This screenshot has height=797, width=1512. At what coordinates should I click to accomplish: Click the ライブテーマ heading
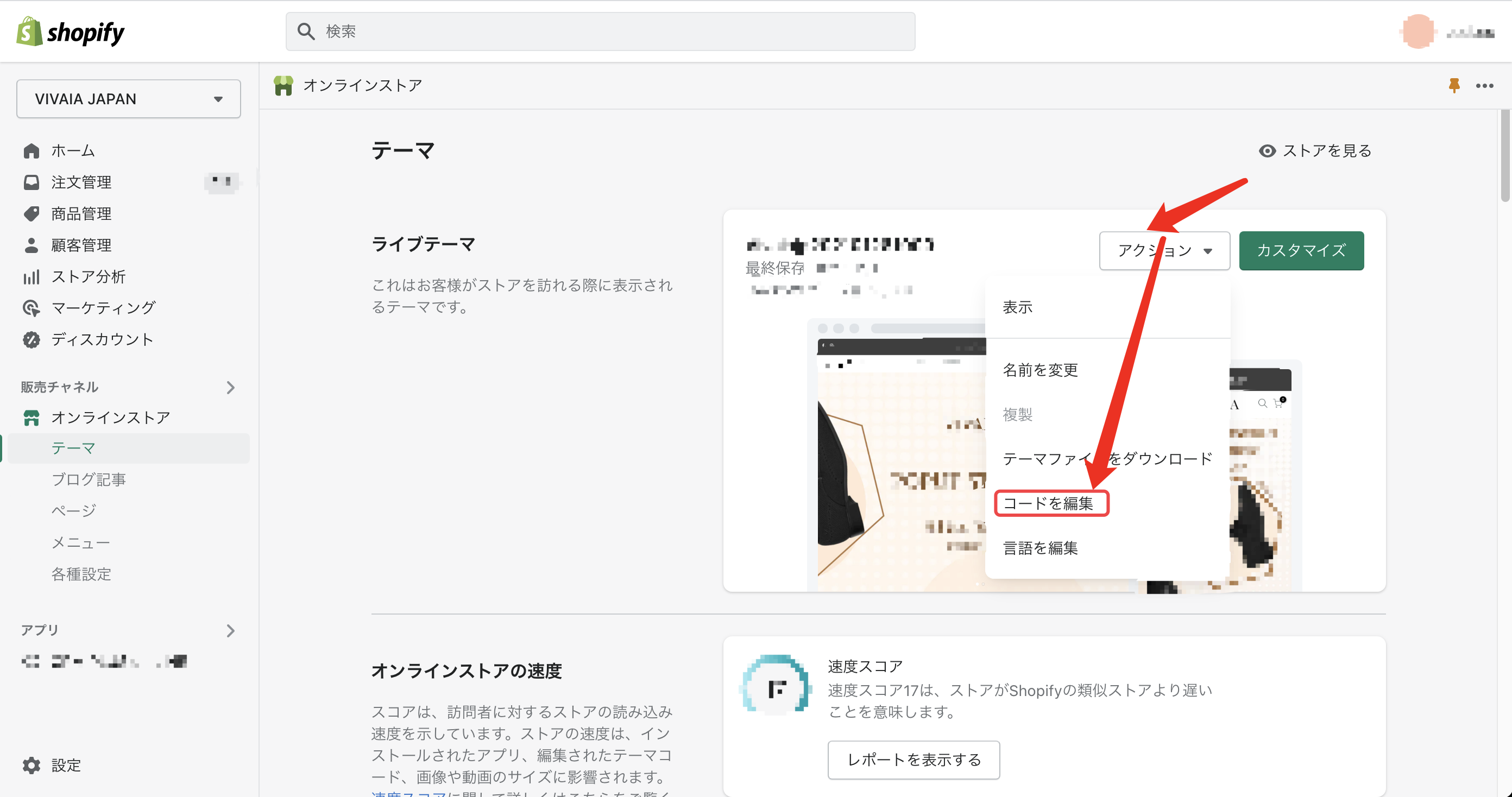point(423,244)
